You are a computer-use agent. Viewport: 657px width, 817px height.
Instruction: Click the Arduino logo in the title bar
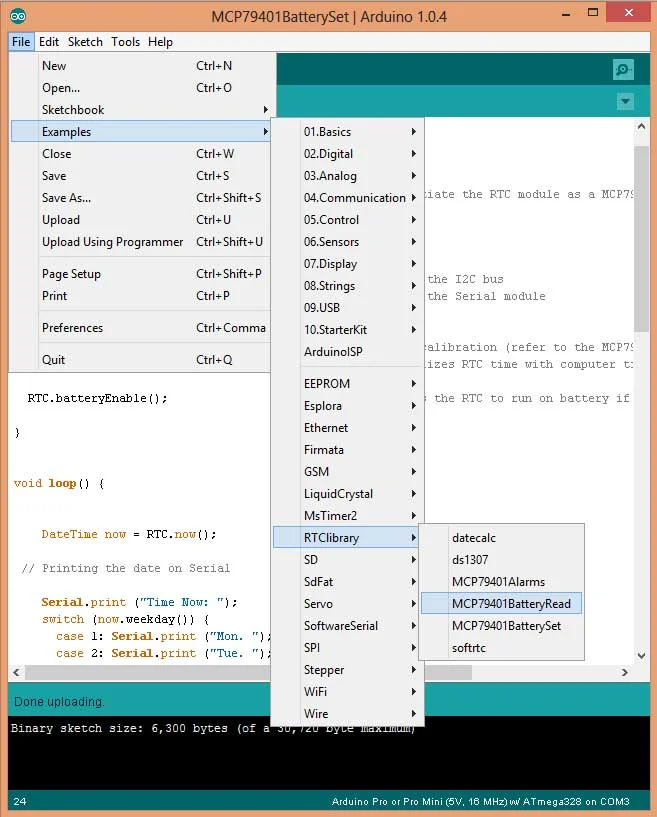click(18, 16)
